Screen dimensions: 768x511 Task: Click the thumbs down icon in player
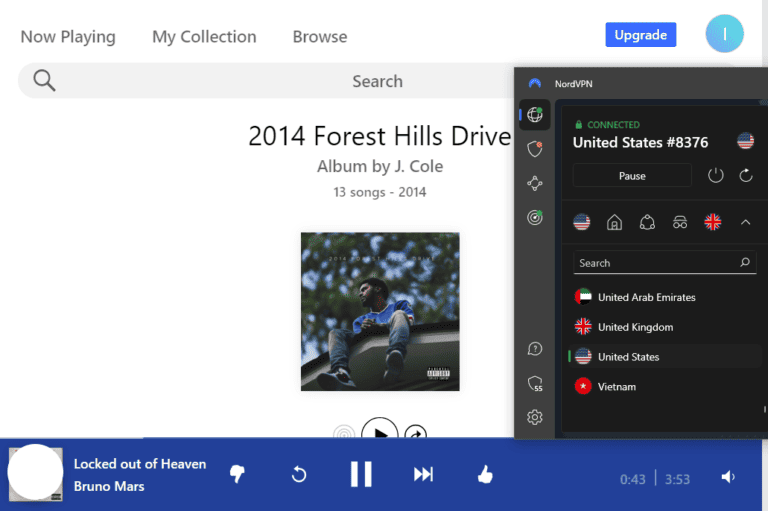pos(237,474)
